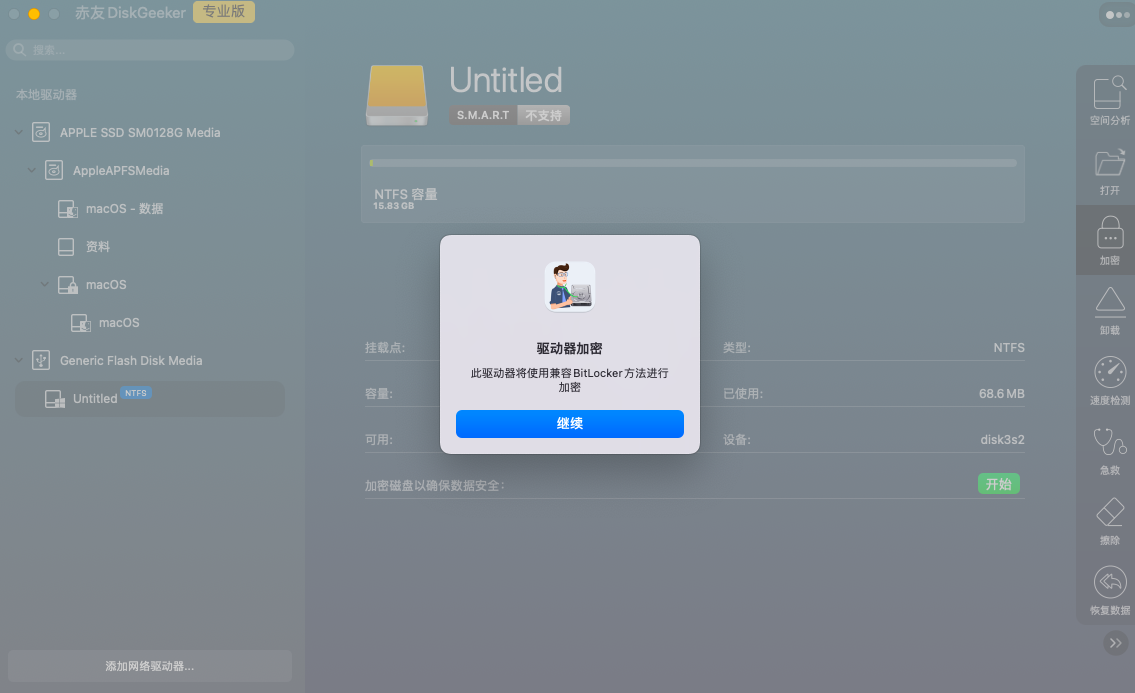1135x693 pixels.
Task: Click the disk3s2 device value
Action: tap(1003, 440)
